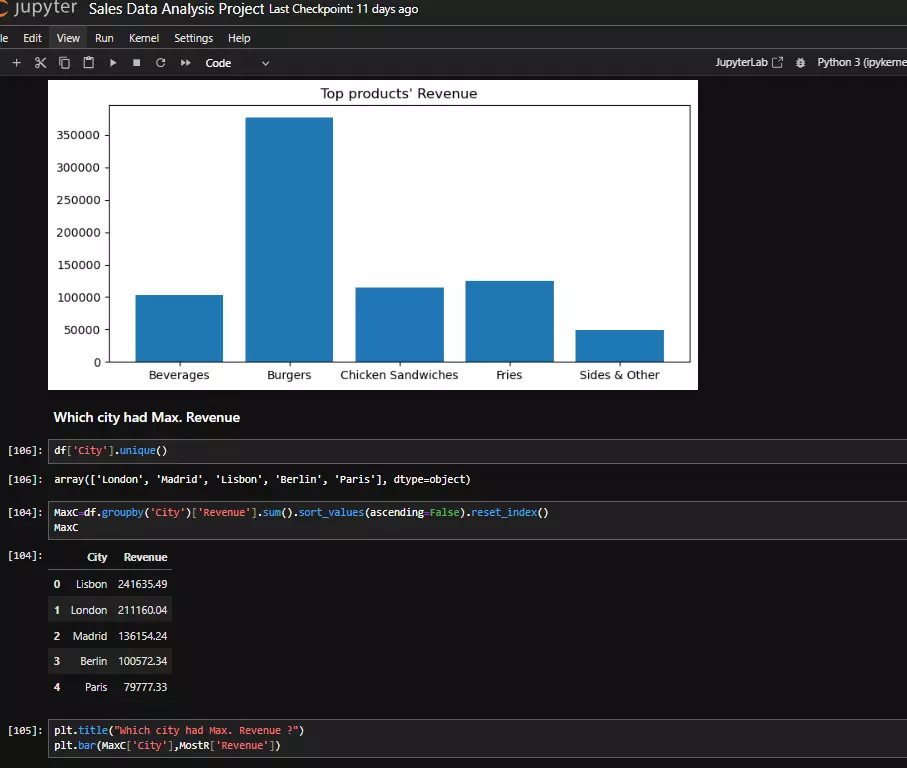Click the debugger bug icon
The image size is (907, 768).
pyautogui.click(x=800, y=63)
